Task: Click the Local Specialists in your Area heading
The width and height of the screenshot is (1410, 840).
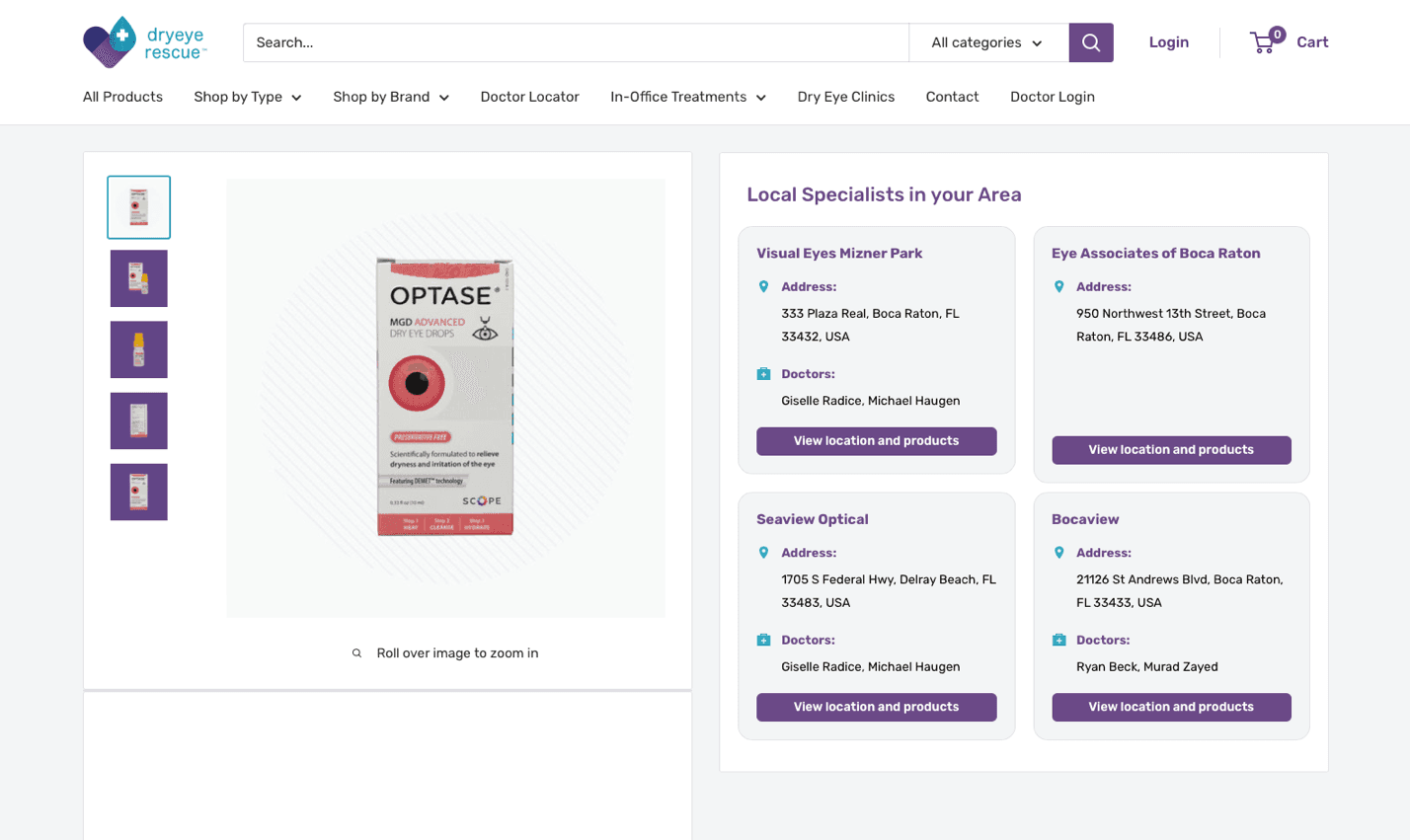Action: (884, 194)
